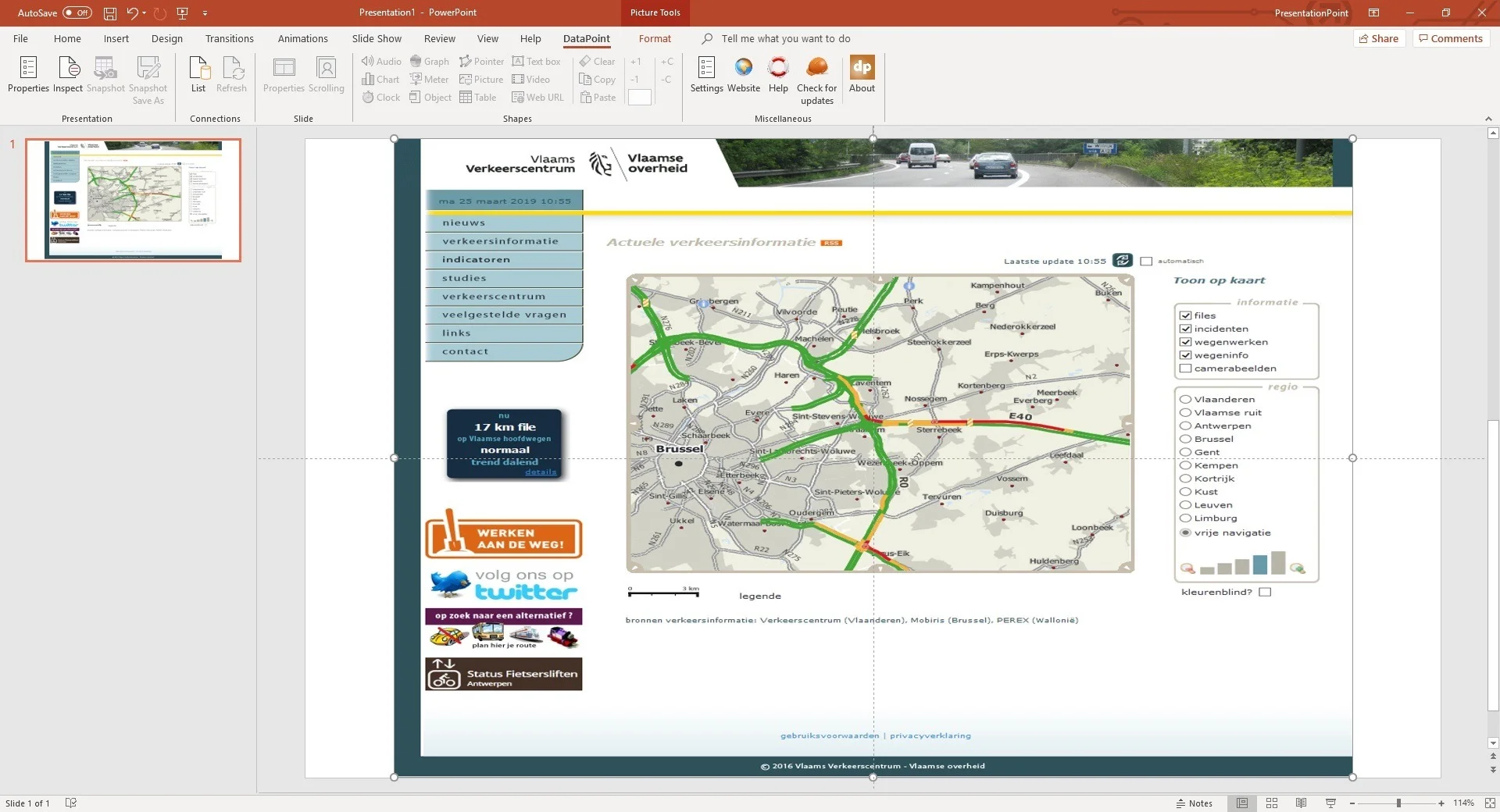1500x812 pixels.
Task: Click the Save icon in title bar
Action: click(x=110, y=13)
